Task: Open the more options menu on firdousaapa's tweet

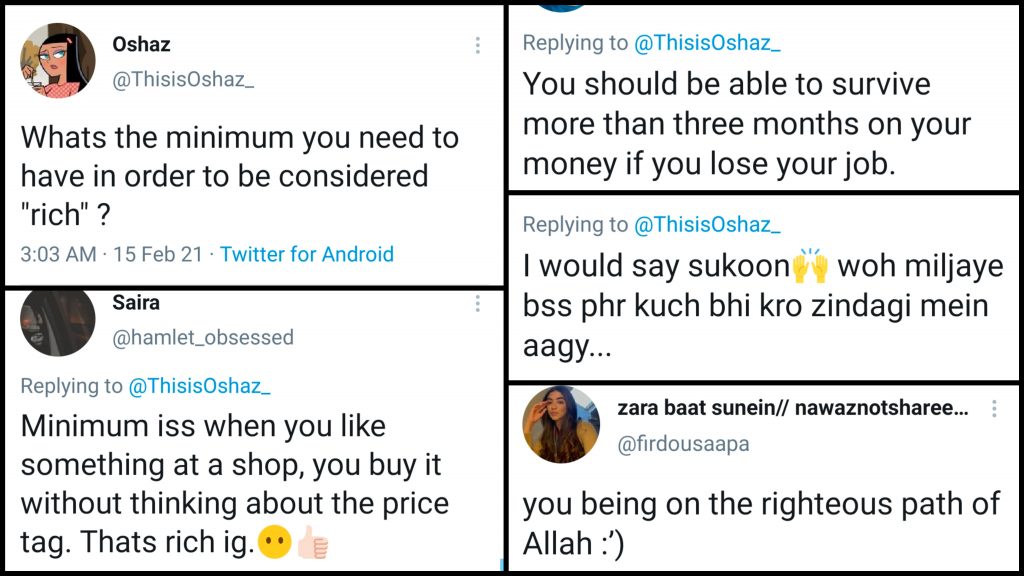Action: click(994, 409)
